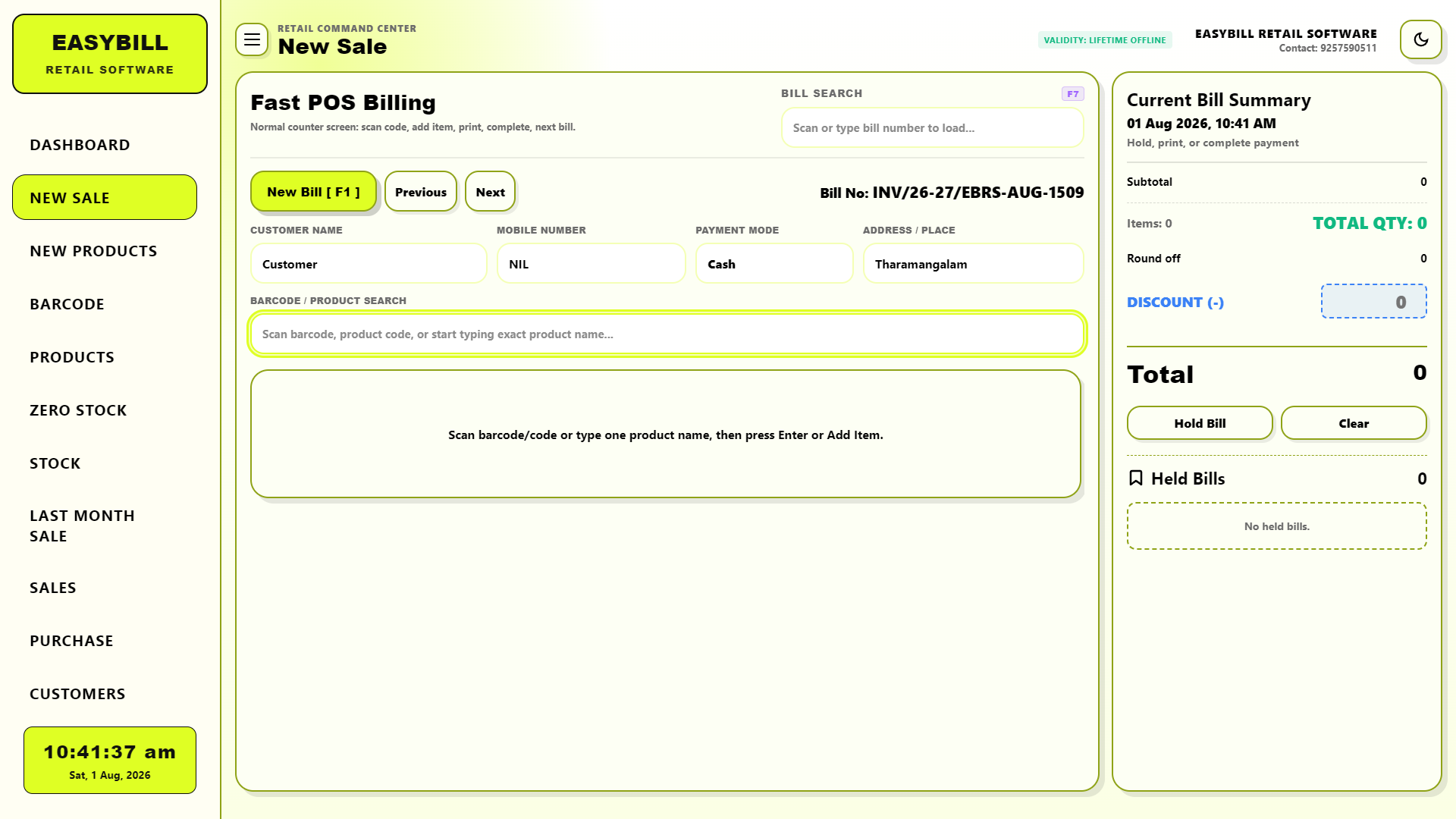Click the TOTAL QTY: 0 text
The image size is (1456, 819).
(1370, 223)
